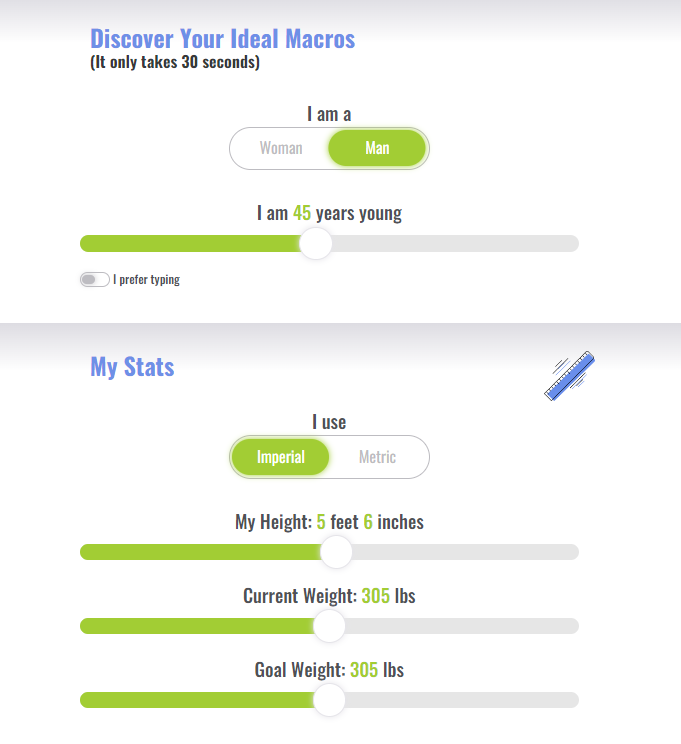Click the green age value 45
This screenshot has height=744, width=681.
pyautogui.click(x=302, y=214)
